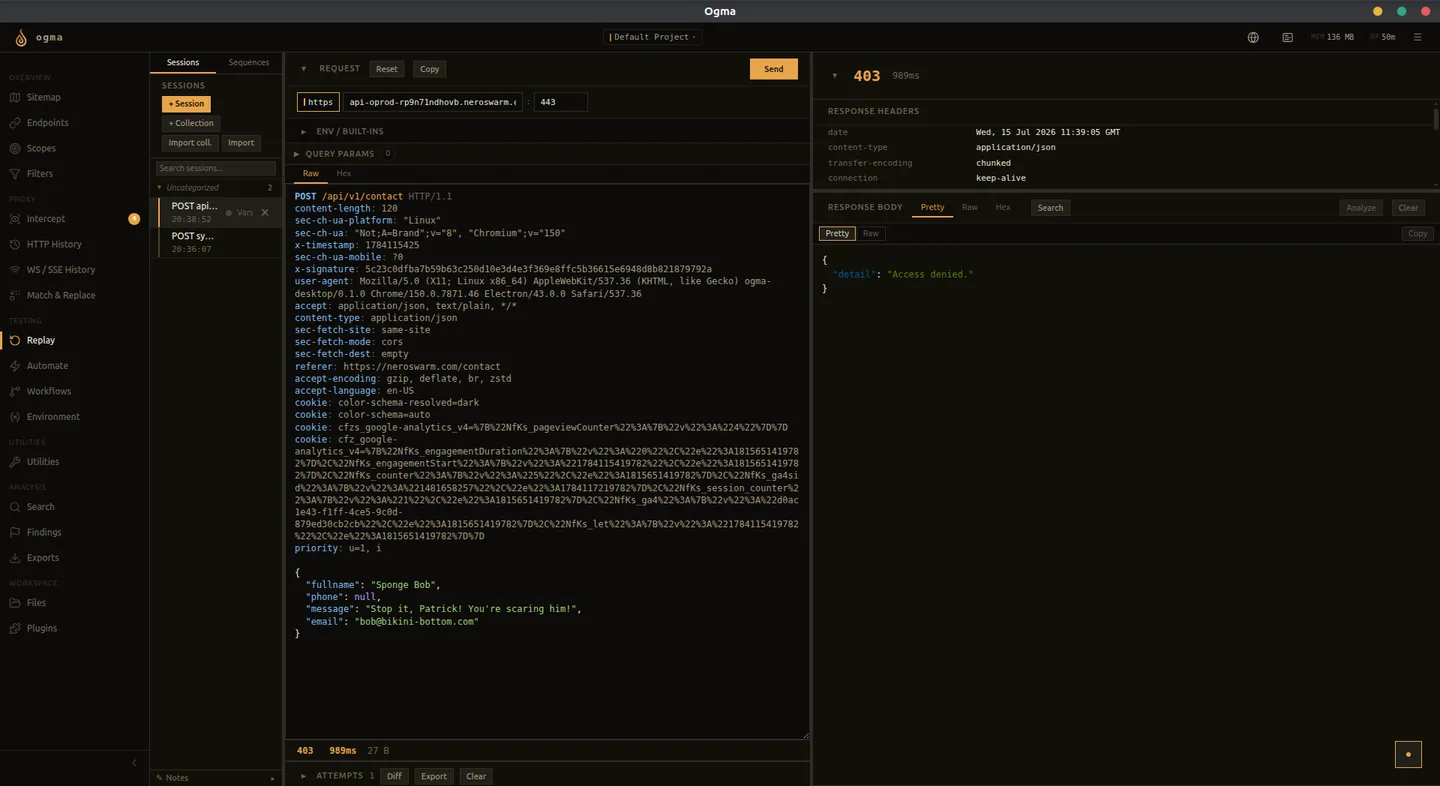Click the host field api-oprod-rp9n71ndhovb

point(434,102)
